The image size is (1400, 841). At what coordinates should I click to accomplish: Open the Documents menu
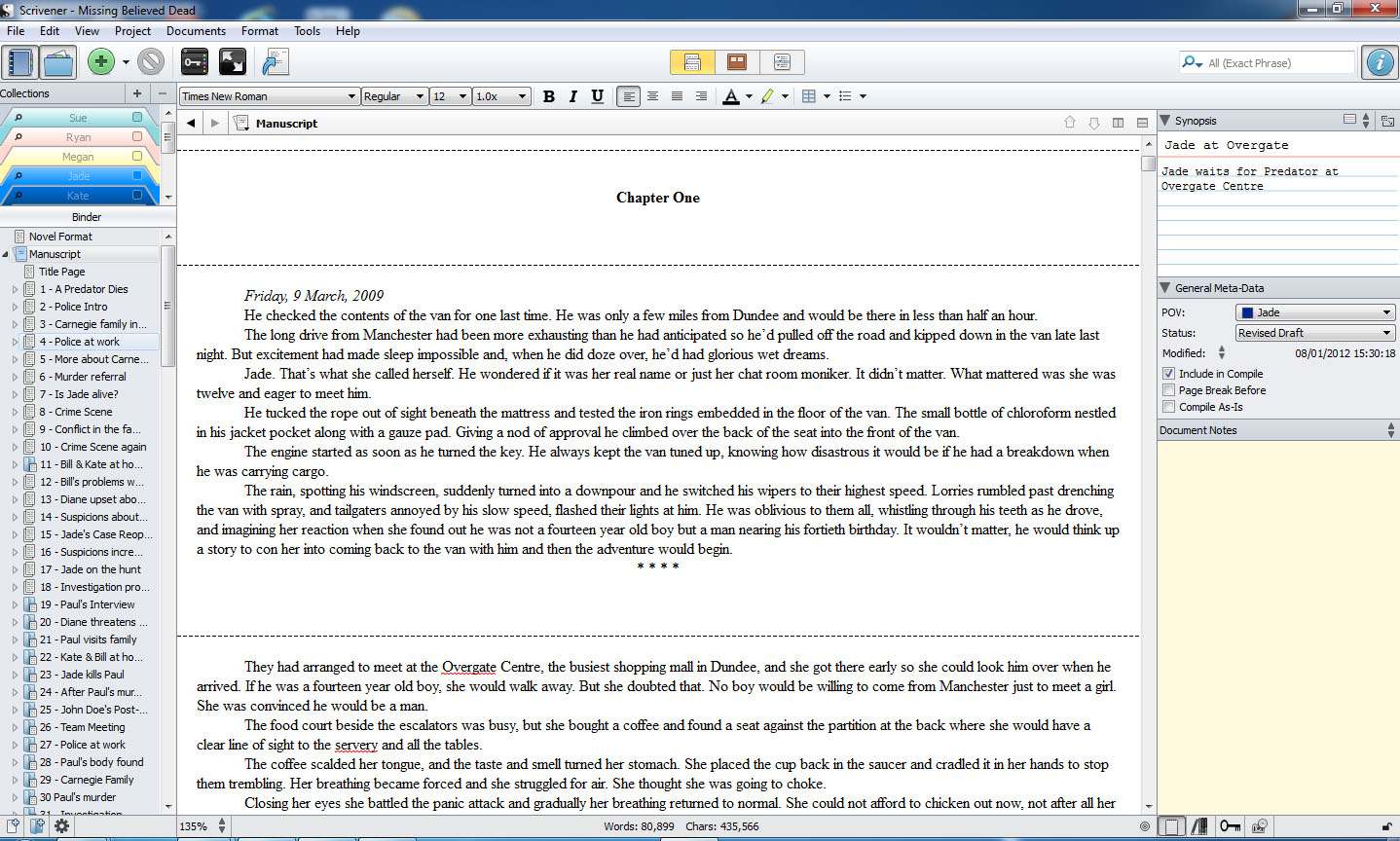(196, 30)
